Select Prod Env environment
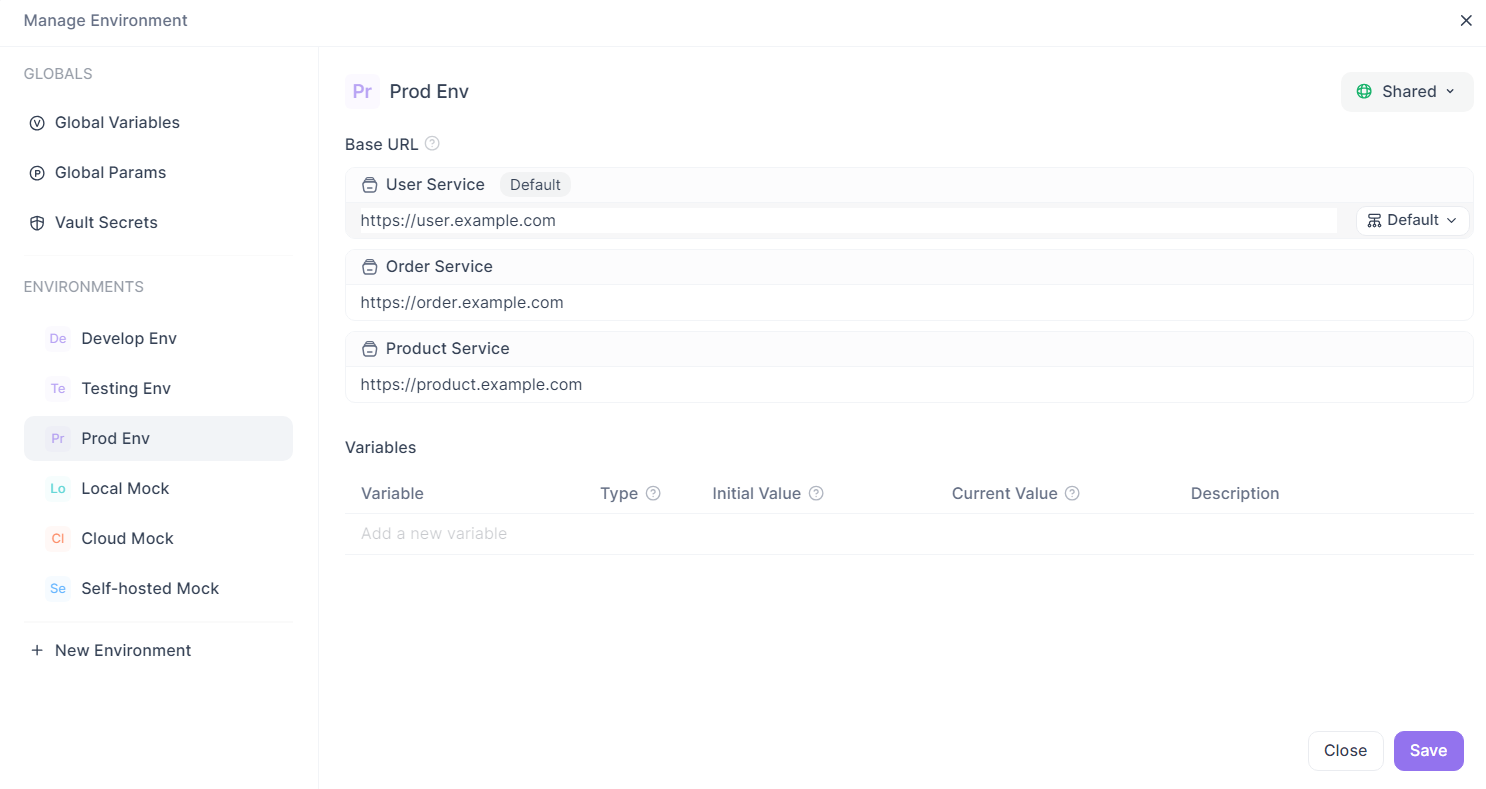Image resolution: width=1486 pixels, height=789 pixels. point(158,438)
